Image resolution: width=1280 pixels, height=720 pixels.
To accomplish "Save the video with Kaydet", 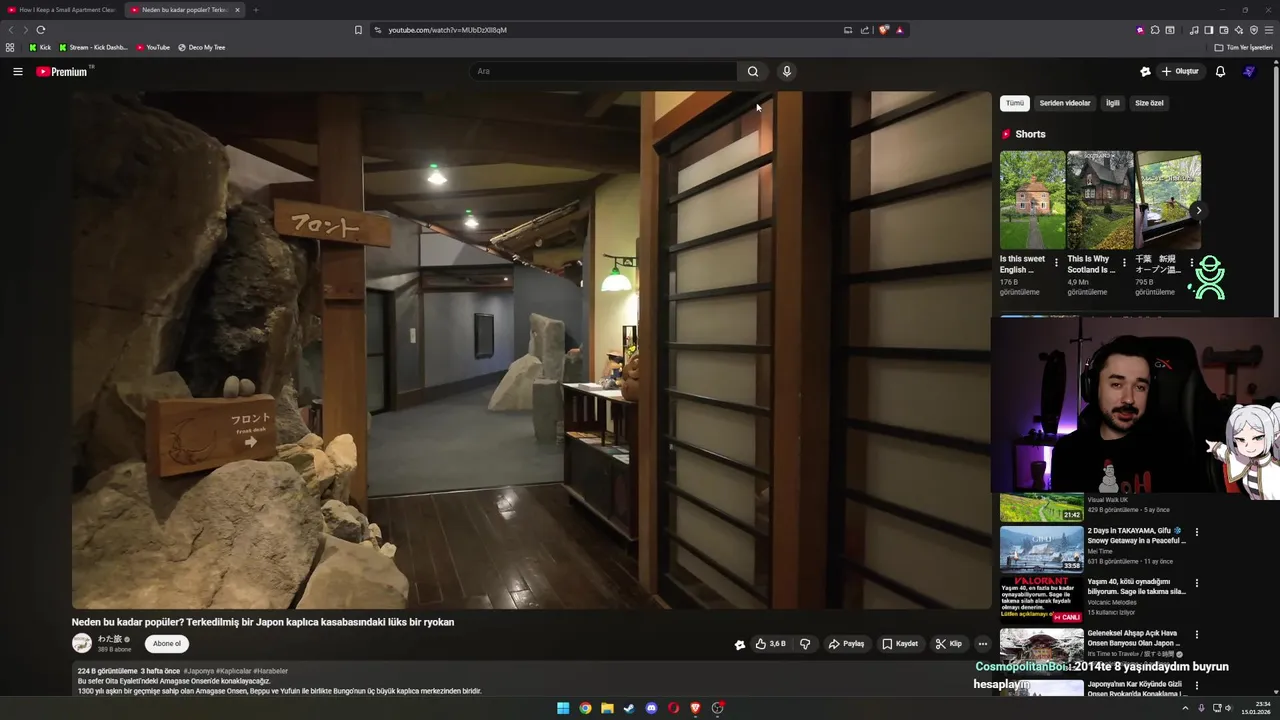I will (900, 644).
